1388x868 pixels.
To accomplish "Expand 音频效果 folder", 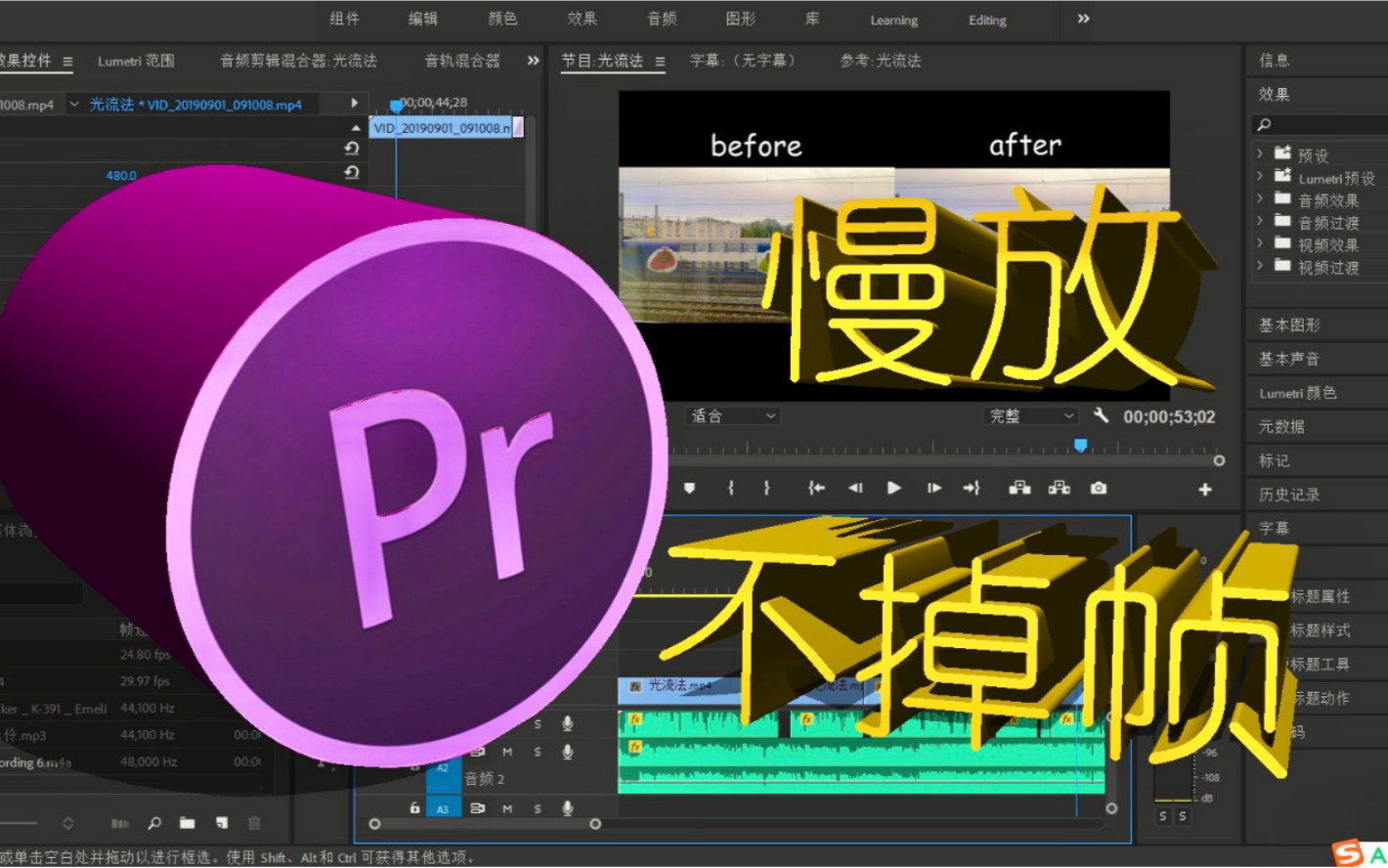I will tap(1260, 198).
